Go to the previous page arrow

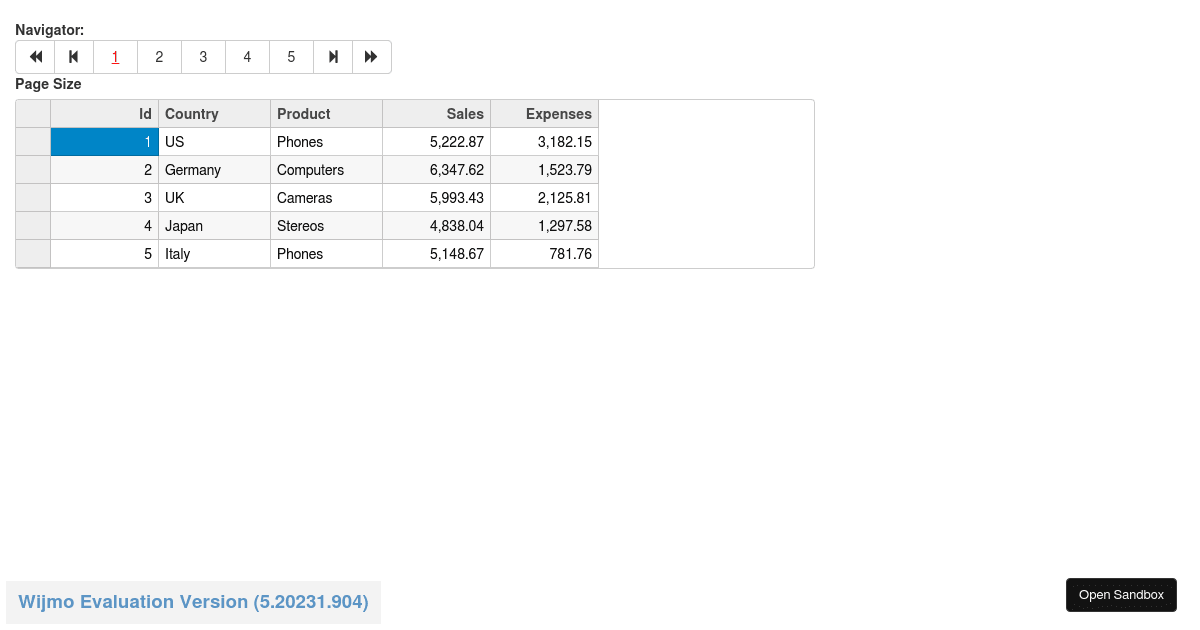tap(74, 57)
